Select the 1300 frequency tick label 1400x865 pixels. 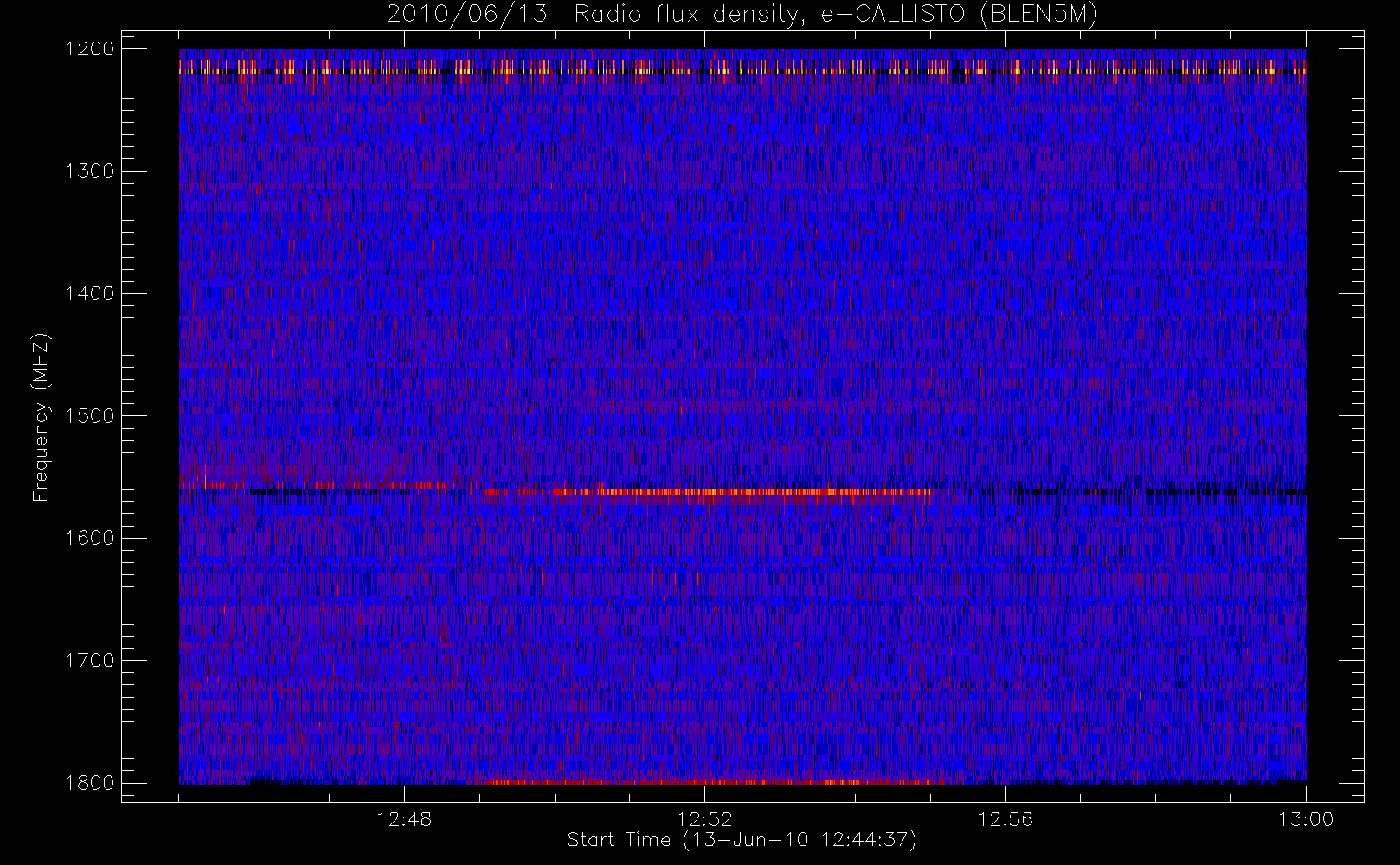[x=90, y=171]
